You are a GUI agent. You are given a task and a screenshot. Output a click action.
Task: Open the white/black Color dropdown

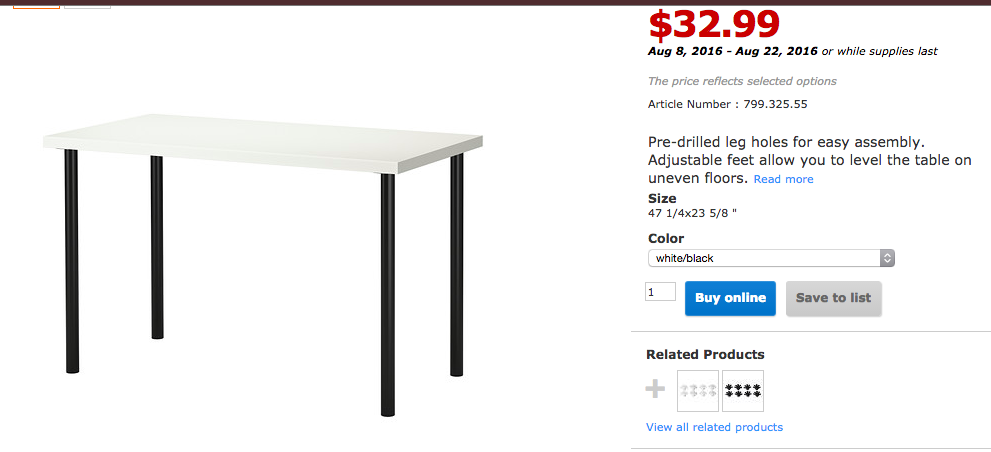tap(771, 258)
